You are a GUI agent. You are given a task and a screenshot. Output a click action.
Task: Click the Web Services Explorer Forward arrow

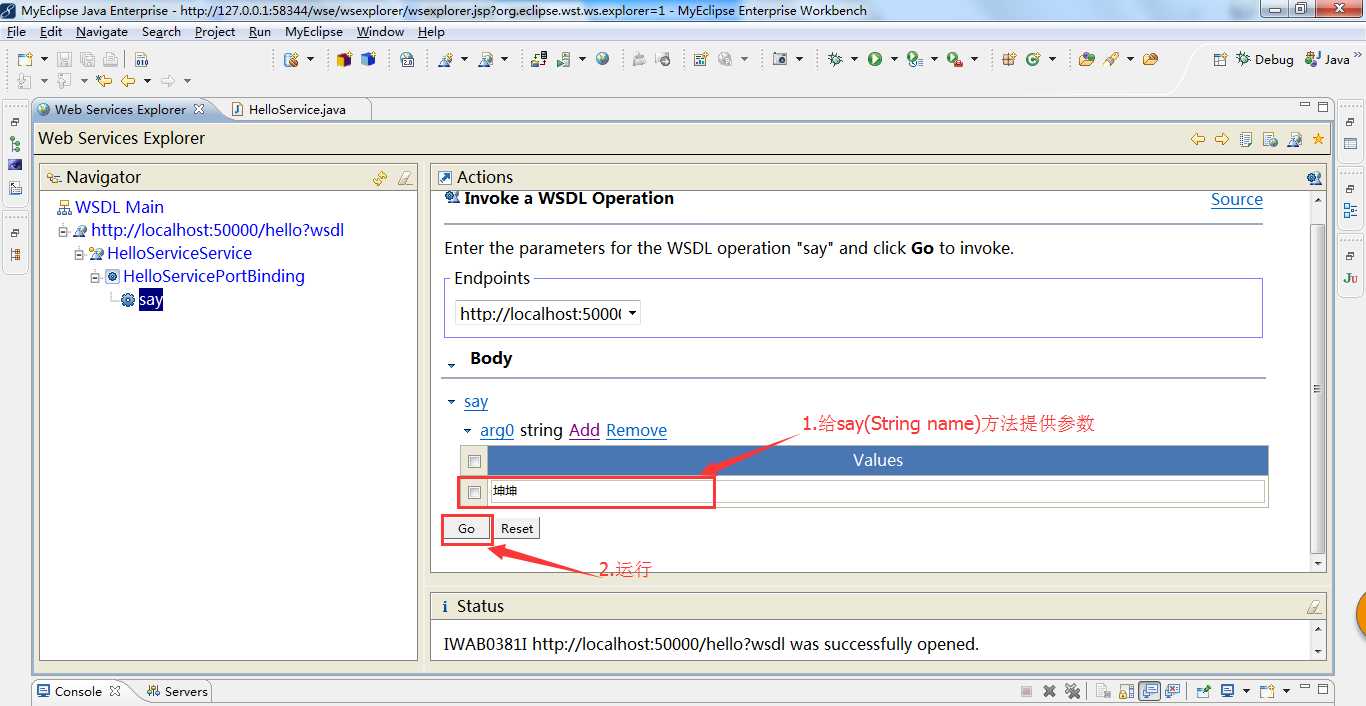click(1221, 139)
